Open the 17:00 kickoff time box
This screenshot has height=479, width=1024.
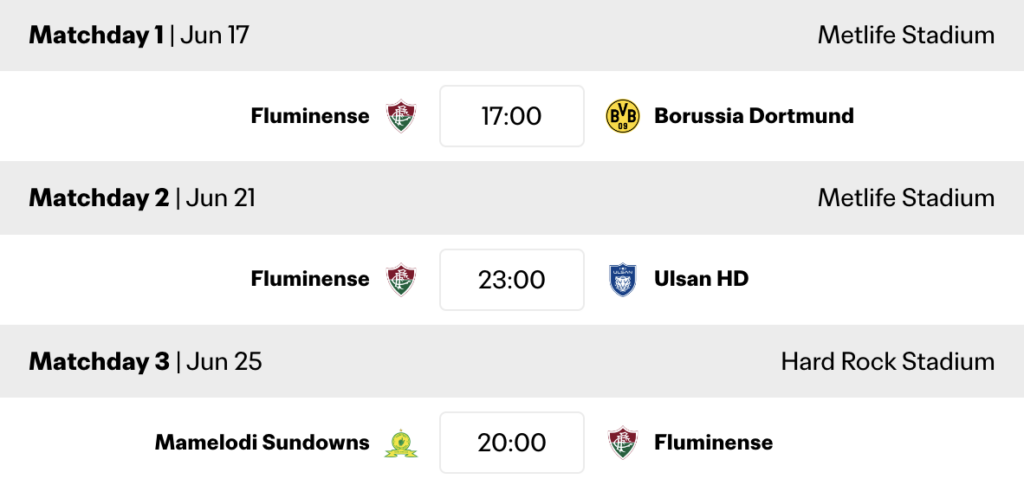point(512,116)
